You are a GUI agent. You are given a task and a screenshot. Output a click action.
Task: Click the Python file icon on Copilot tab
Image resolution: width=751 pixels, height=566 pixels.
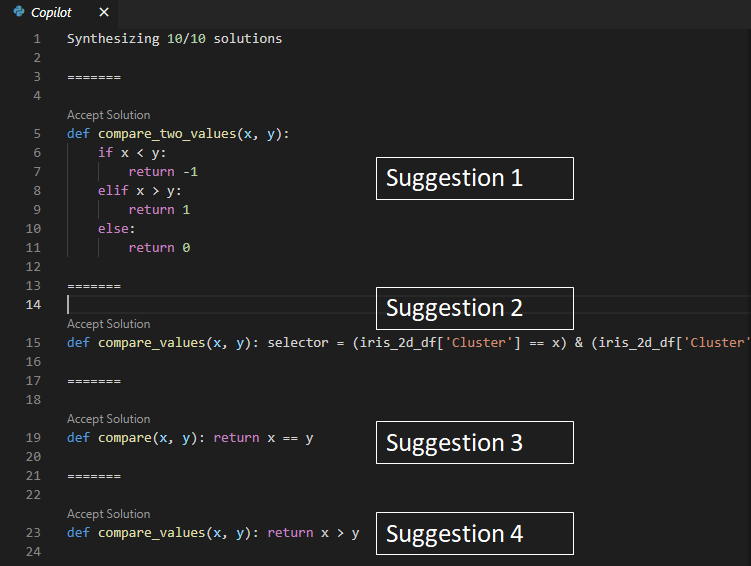[18, 12]
